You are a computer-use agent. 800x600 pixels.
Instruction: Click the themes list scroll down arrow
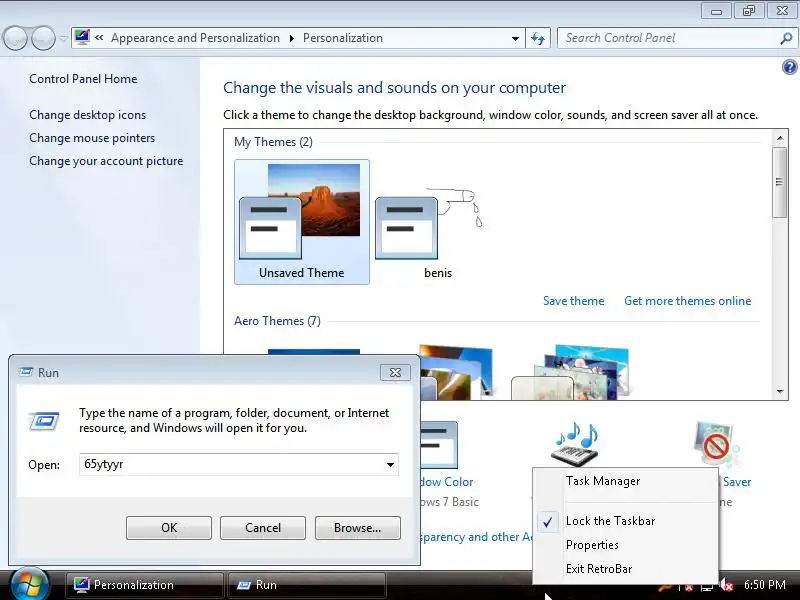pyautogui.click(x=780, y=391)
